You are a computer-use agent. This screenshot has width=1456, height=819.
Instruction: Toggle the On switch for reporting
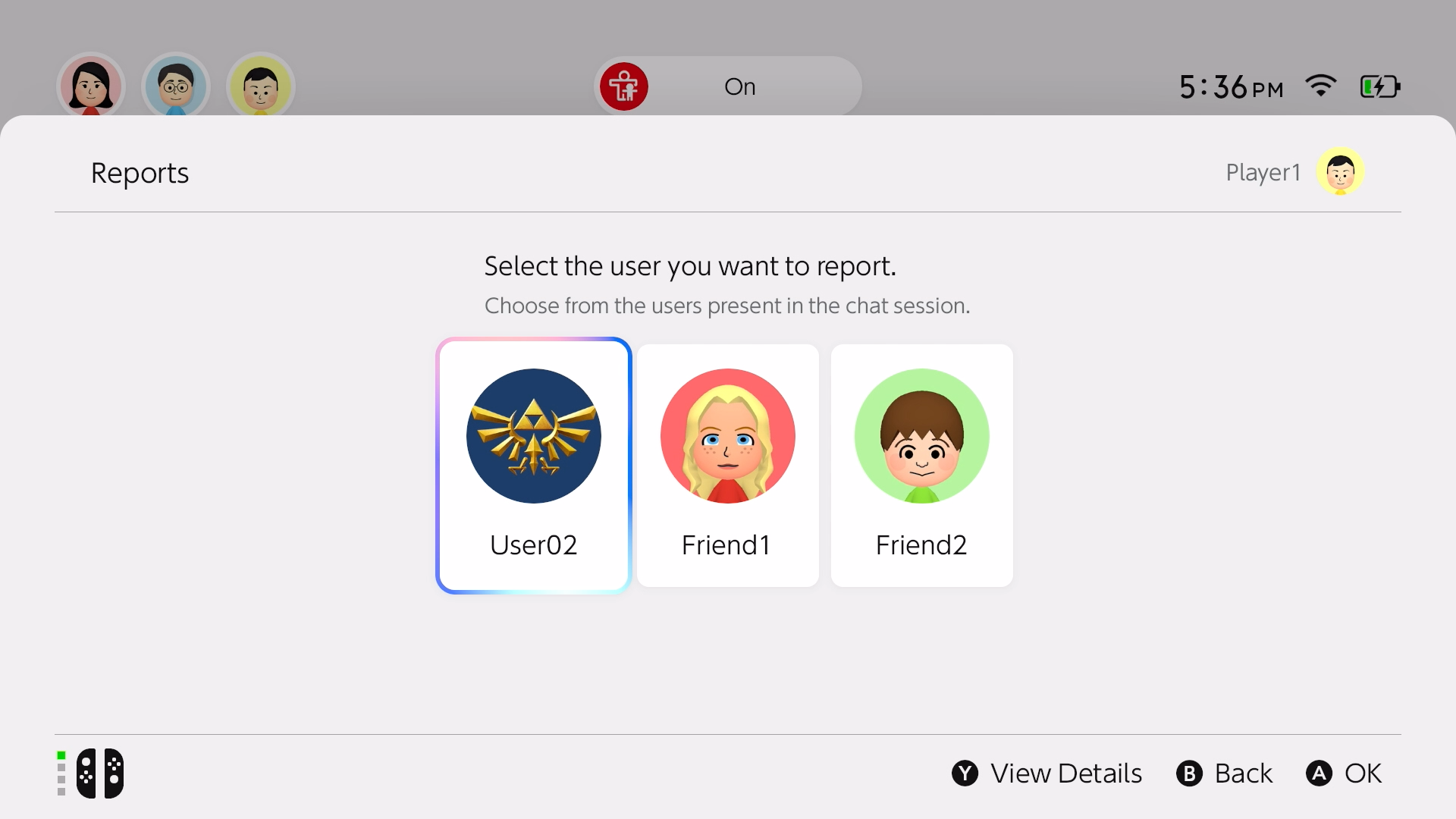739,86
